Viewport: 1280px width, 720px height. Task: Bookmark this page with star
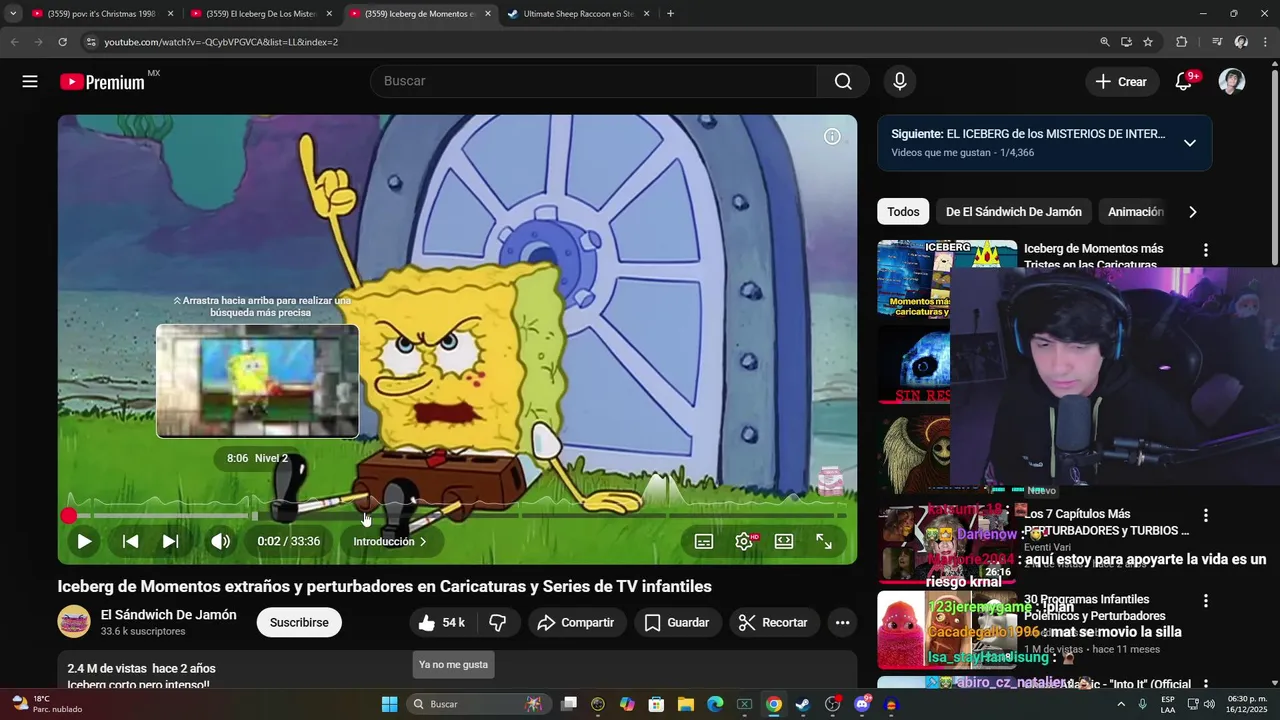(x=1148, y=42)
